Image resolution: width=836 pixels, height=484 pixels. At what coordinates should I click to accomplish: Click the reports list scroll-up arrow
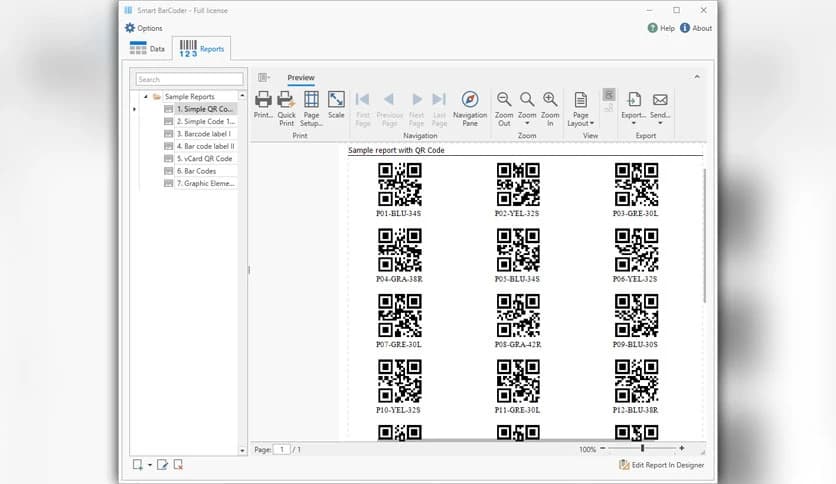(x=242, y=96)
